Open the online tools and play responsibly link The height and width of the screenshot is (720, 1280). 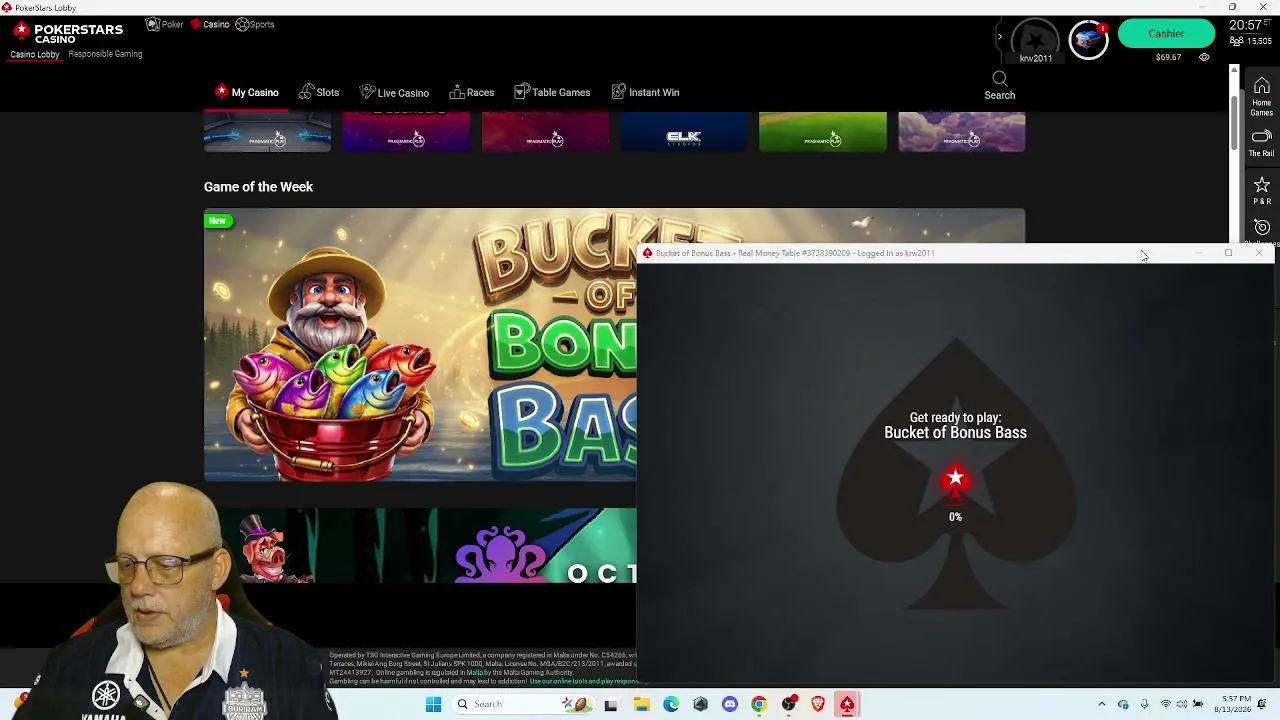click(583, 681)
